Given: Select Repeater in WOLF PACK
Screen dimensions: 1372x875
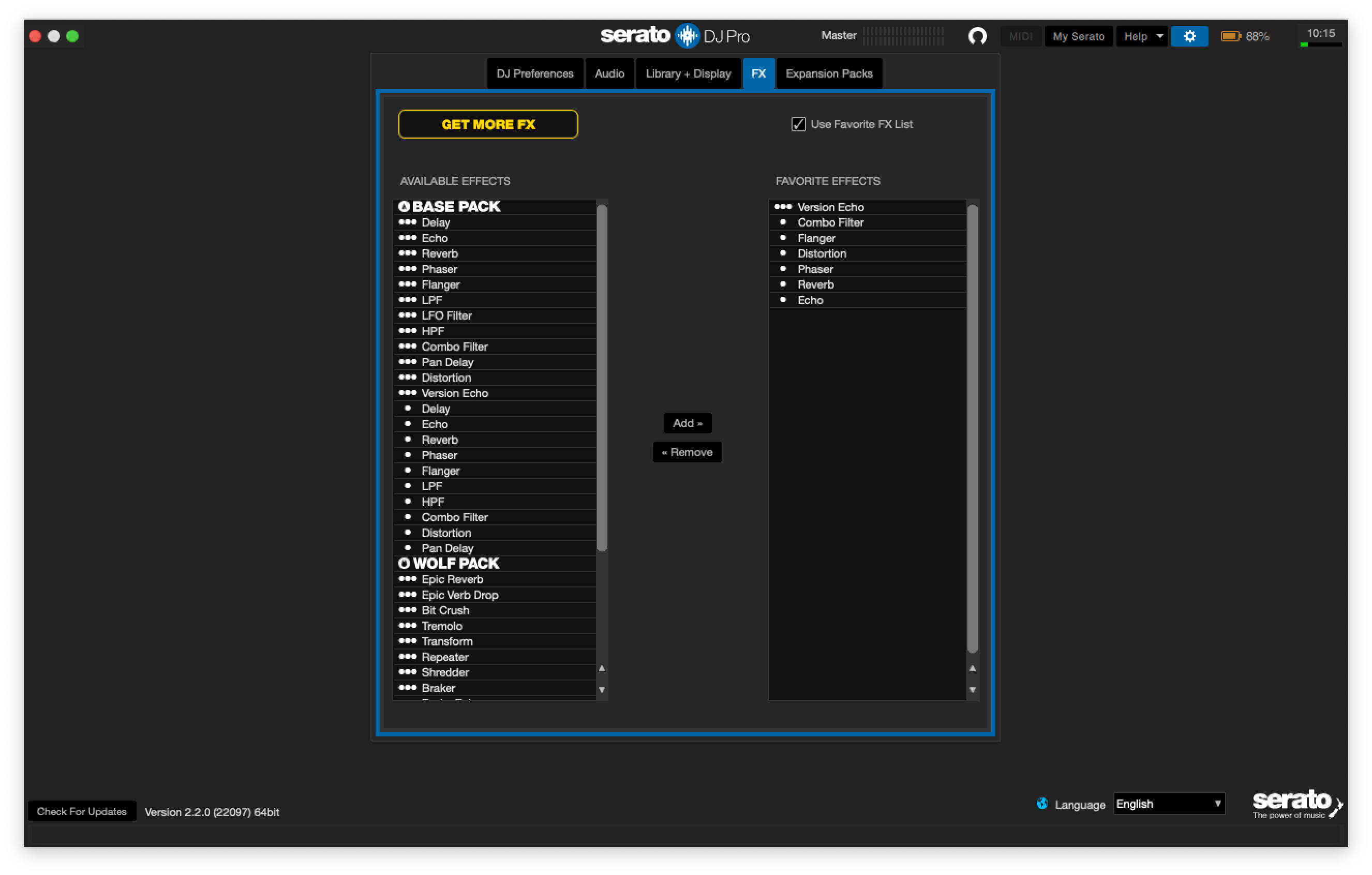Looking at the screenshot, I should click(x=495, y=657).
